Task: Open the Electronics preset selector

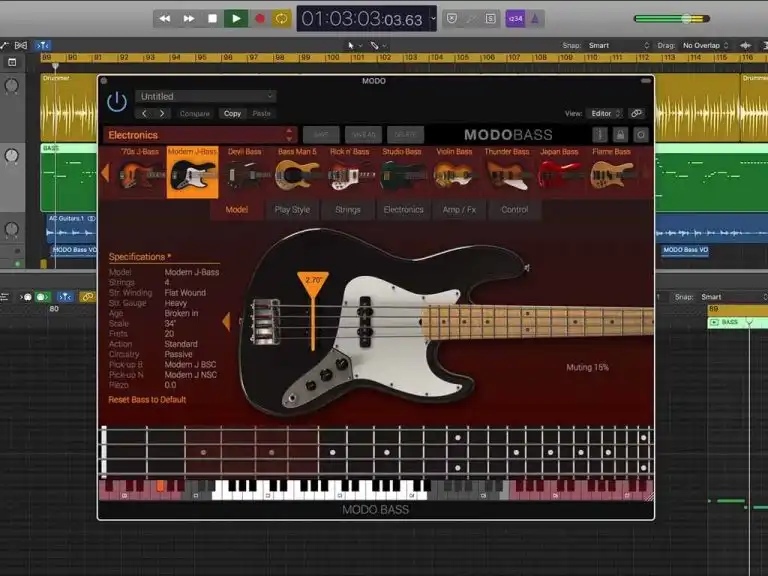Action: pos(200,135)
